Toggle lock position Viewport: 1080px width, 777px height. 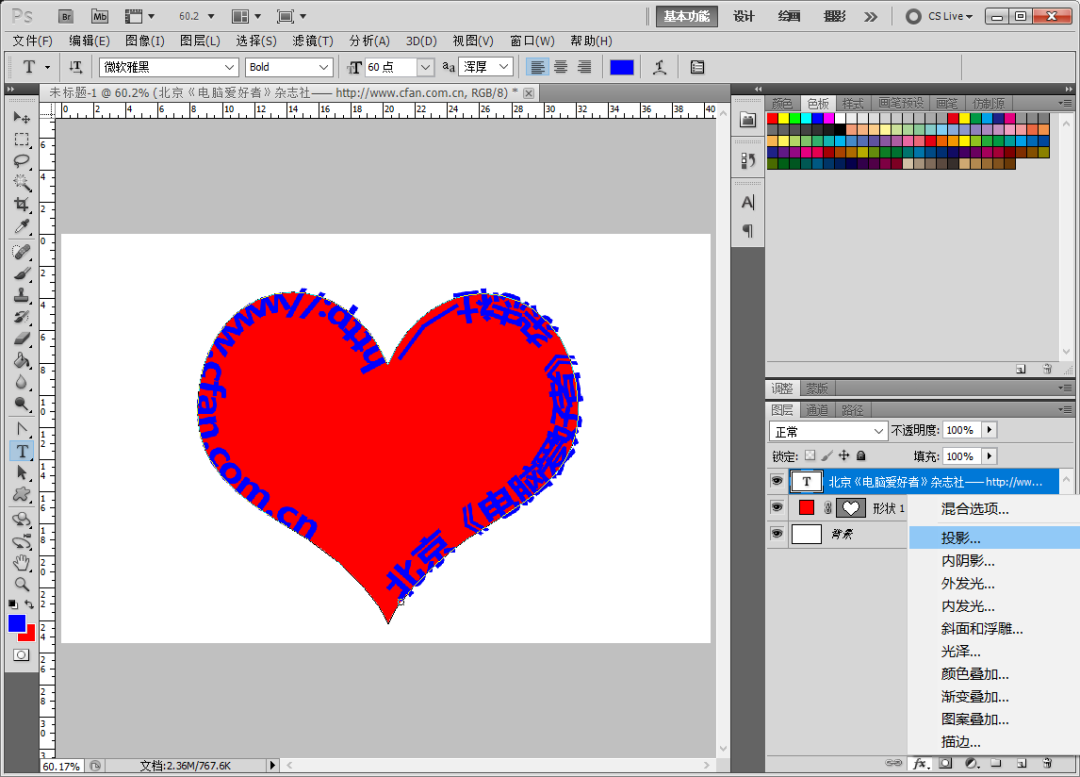tap(844, 455)
